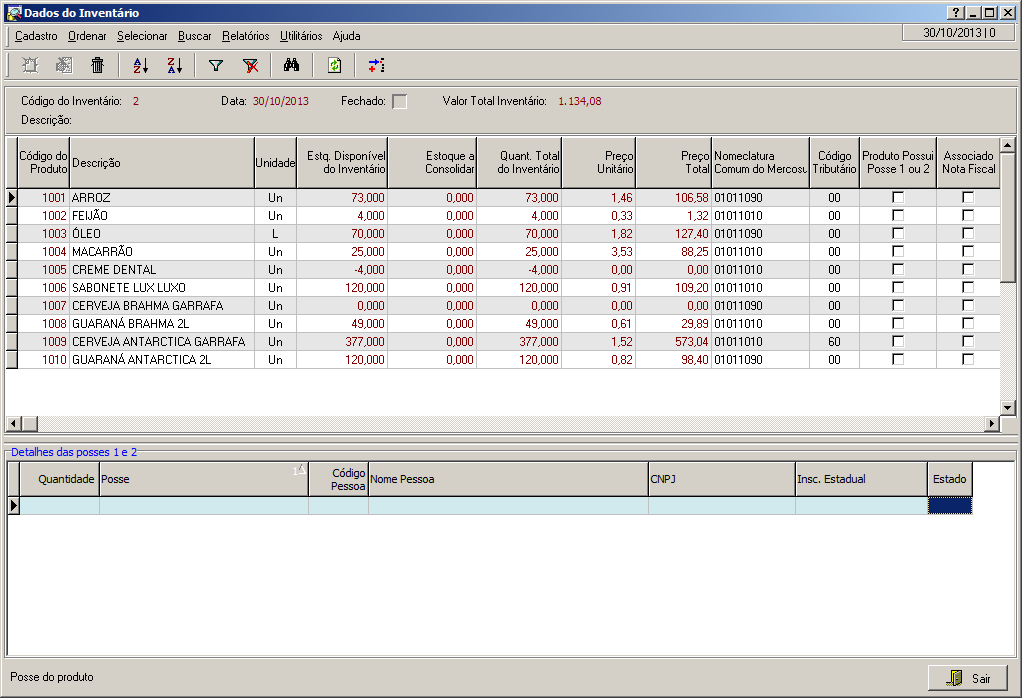The width and height of the screenshot is (1022, 698).
Task: Click the column arrangement icon in toolbar
Action: pyautogui.click(x=376, y=66)
